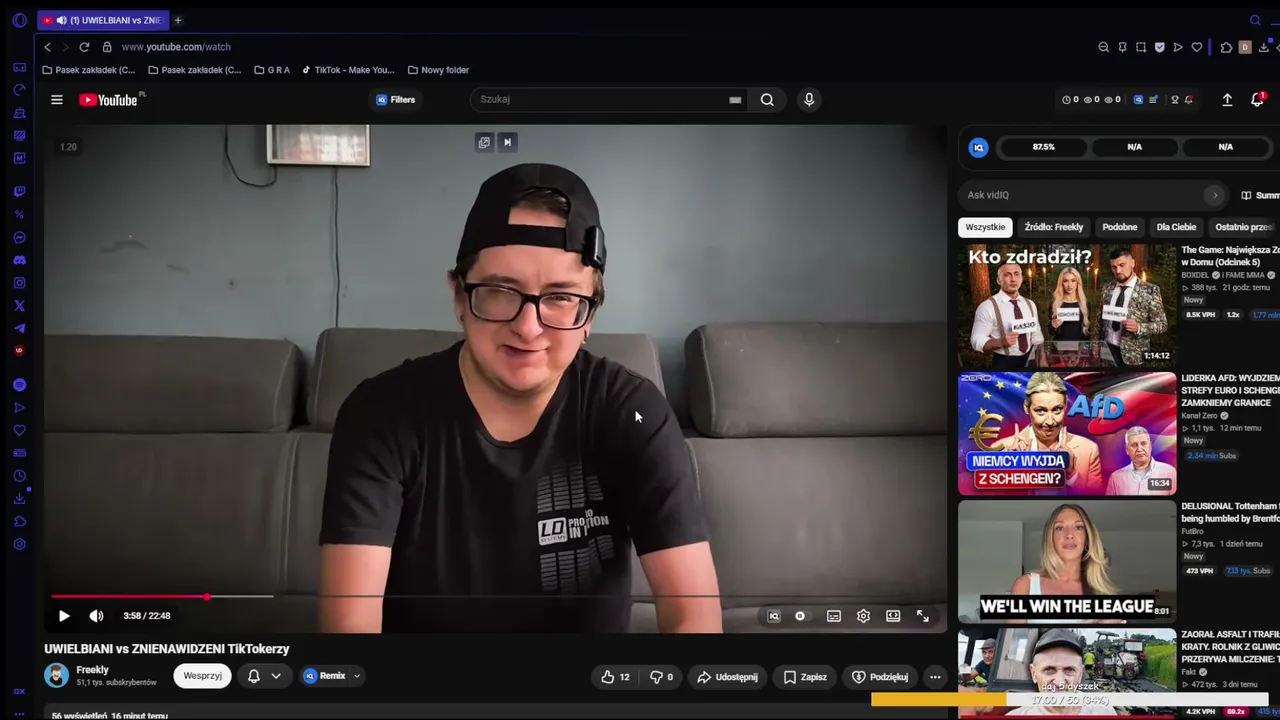Enter fullscreen mode
Image resolution: width=1280 pixels, height=720 pixels.
point(923,616)
